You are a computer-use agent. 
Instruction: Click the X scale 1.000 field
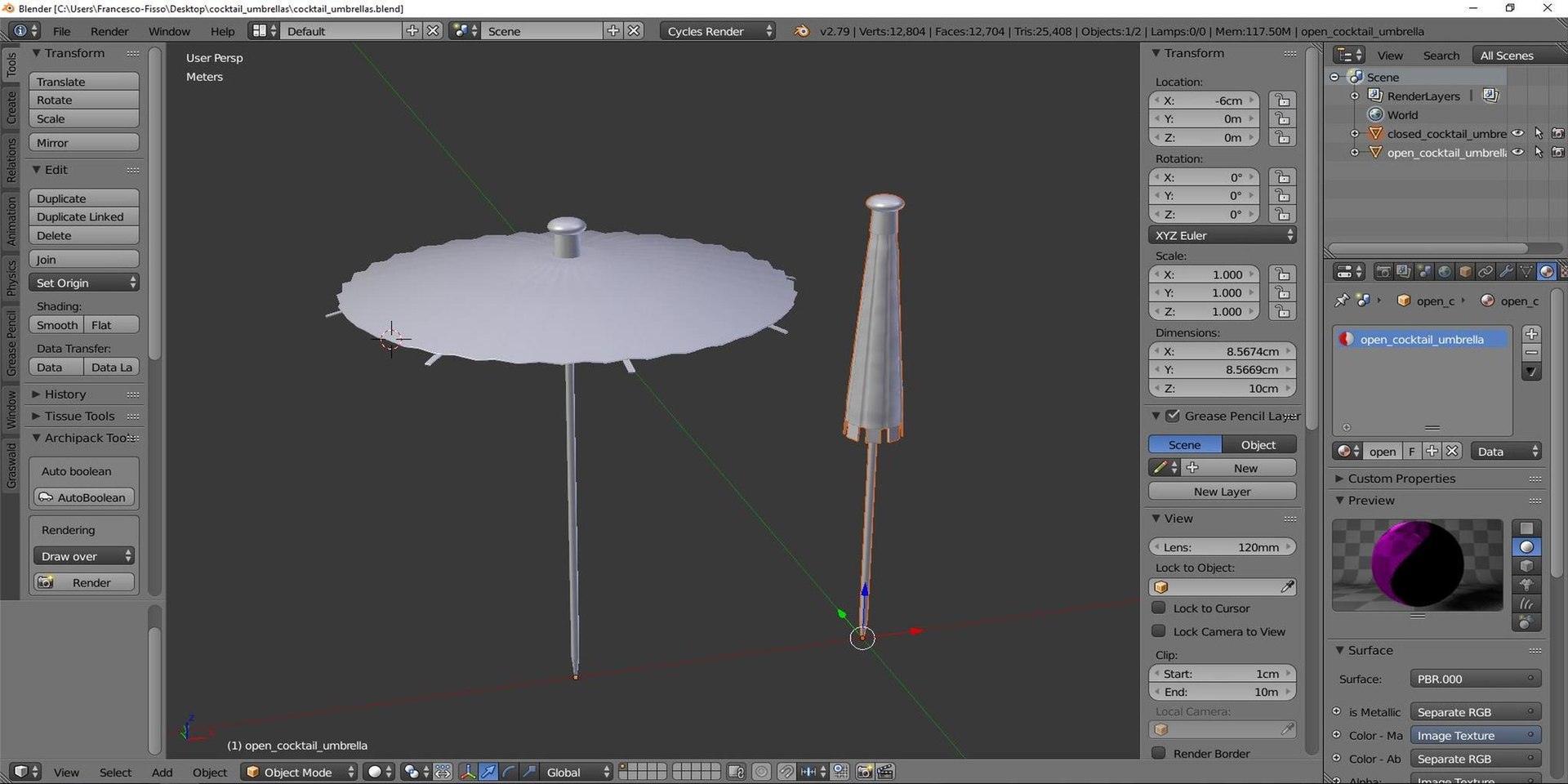1205,274
